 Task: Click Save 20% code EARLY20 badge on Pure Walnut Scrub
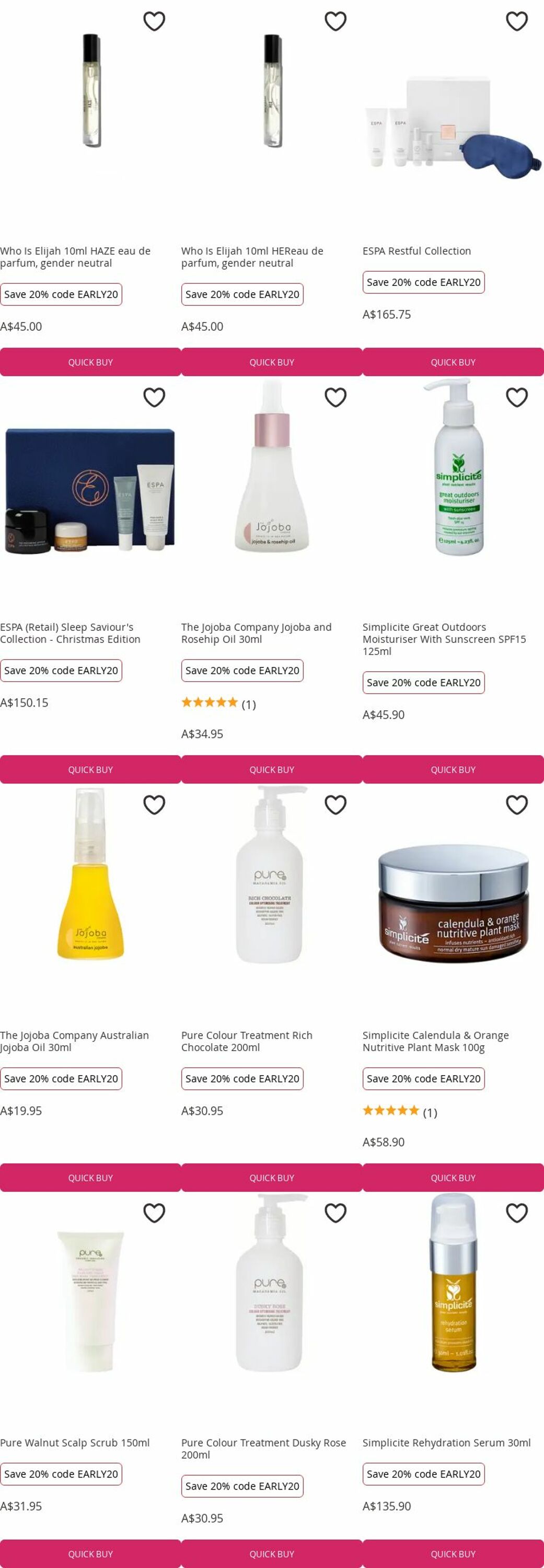(61, 1473)
